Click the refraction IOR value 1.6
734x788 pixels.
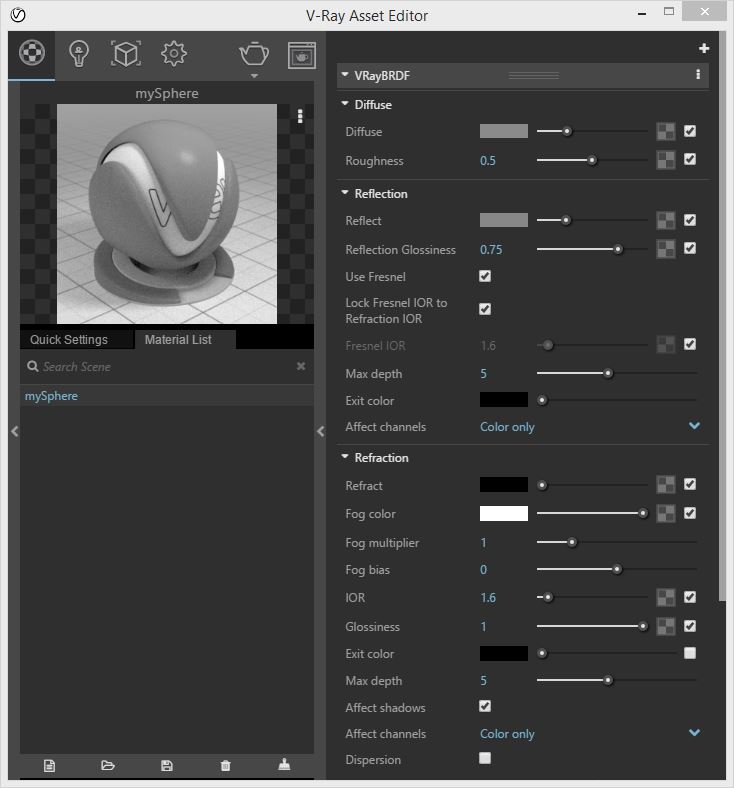(487, 598)
